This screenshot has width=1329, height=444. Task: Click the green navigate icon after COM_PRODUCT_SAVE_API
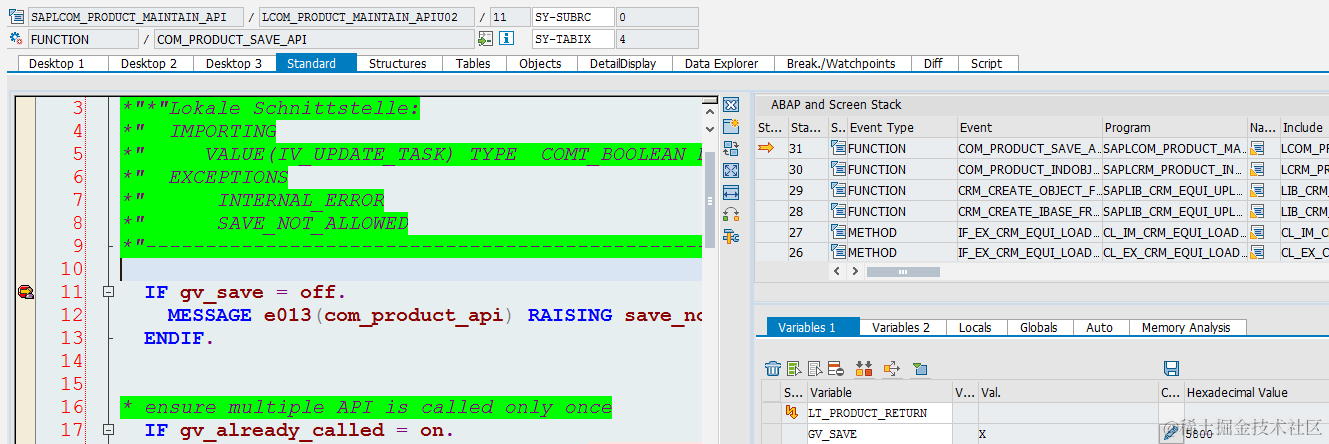point(485,39)
